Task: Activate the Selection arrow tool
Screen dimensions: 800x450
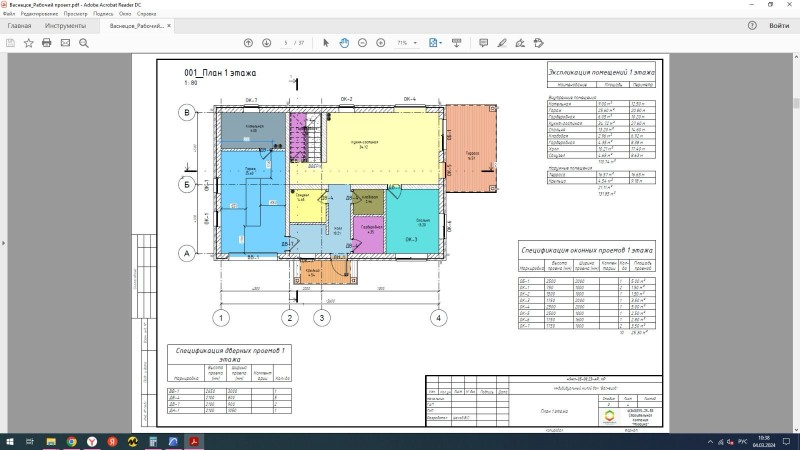Action: 326,43
